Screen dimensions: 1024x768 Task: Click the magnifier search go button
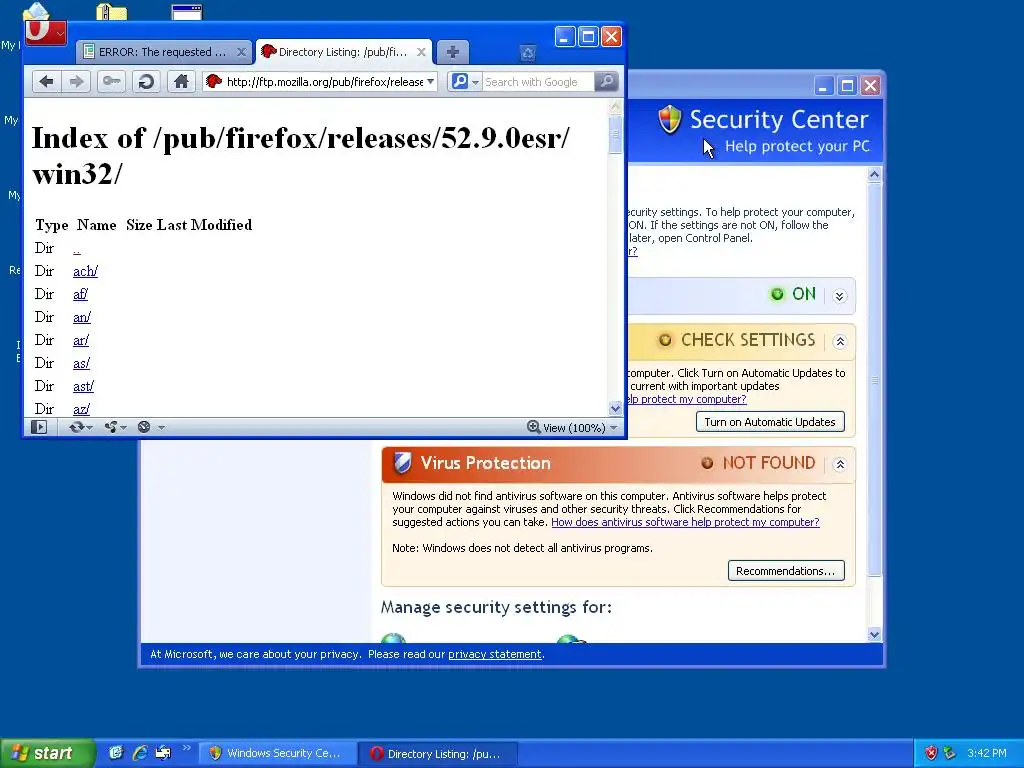point(606,82)
